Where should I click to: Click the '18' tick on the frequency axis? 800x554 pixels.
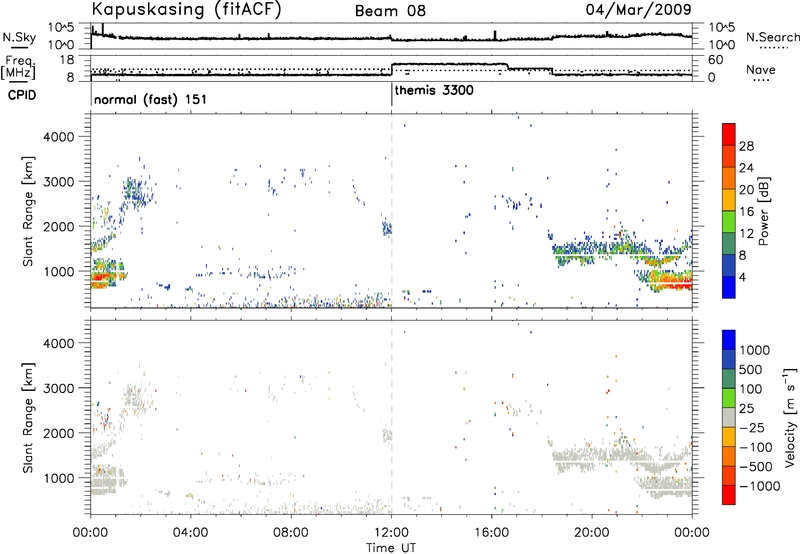[x=66, y=60]
